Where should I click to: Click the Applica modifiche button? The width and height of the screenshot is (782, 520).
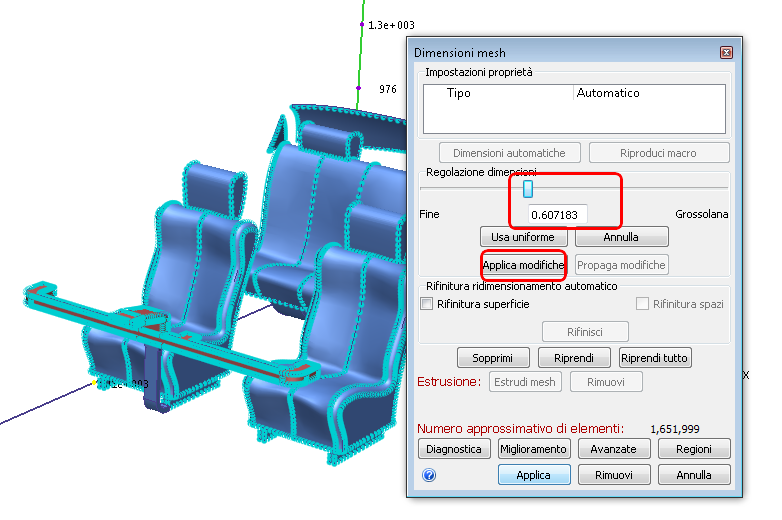coord(524,265)
